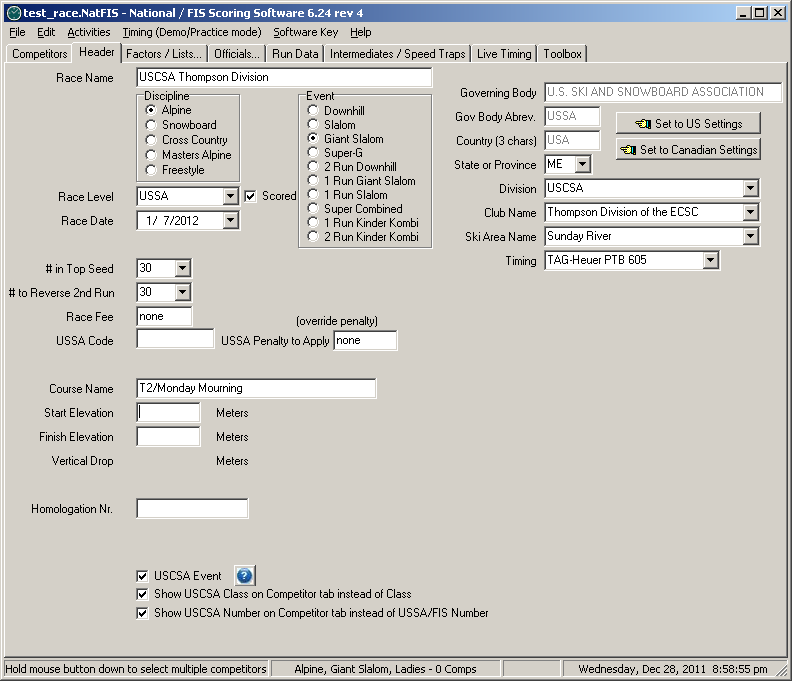Expand # to Reverse 2nd Run dropdown

pos(182,292)
